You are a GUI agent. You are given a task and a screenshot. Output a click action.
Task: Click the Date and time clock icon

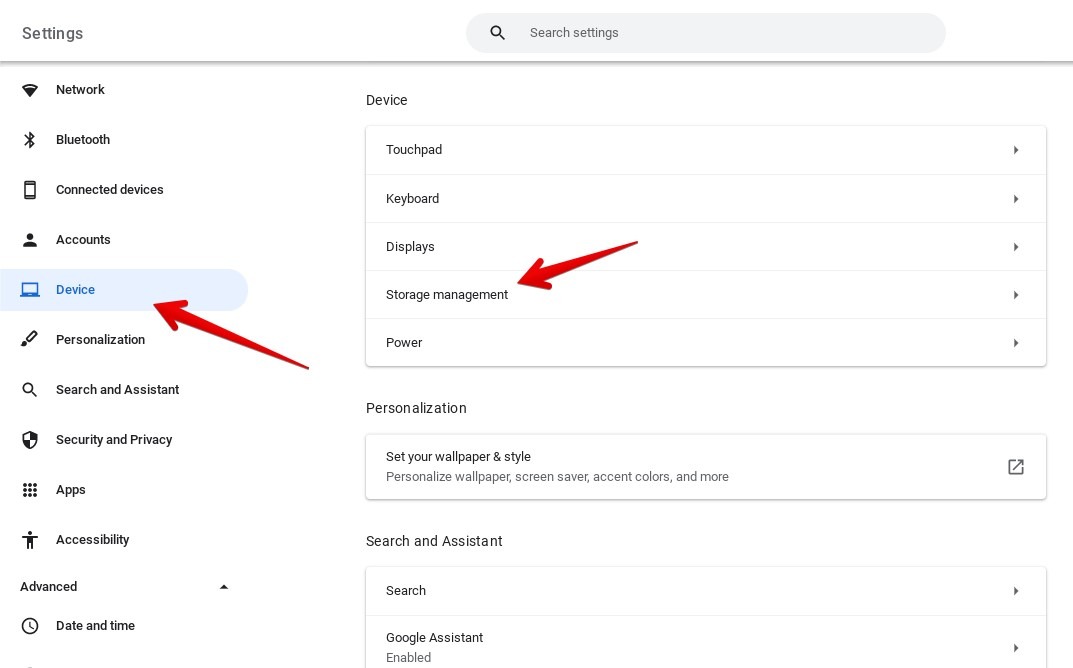[x=30, y=625]
